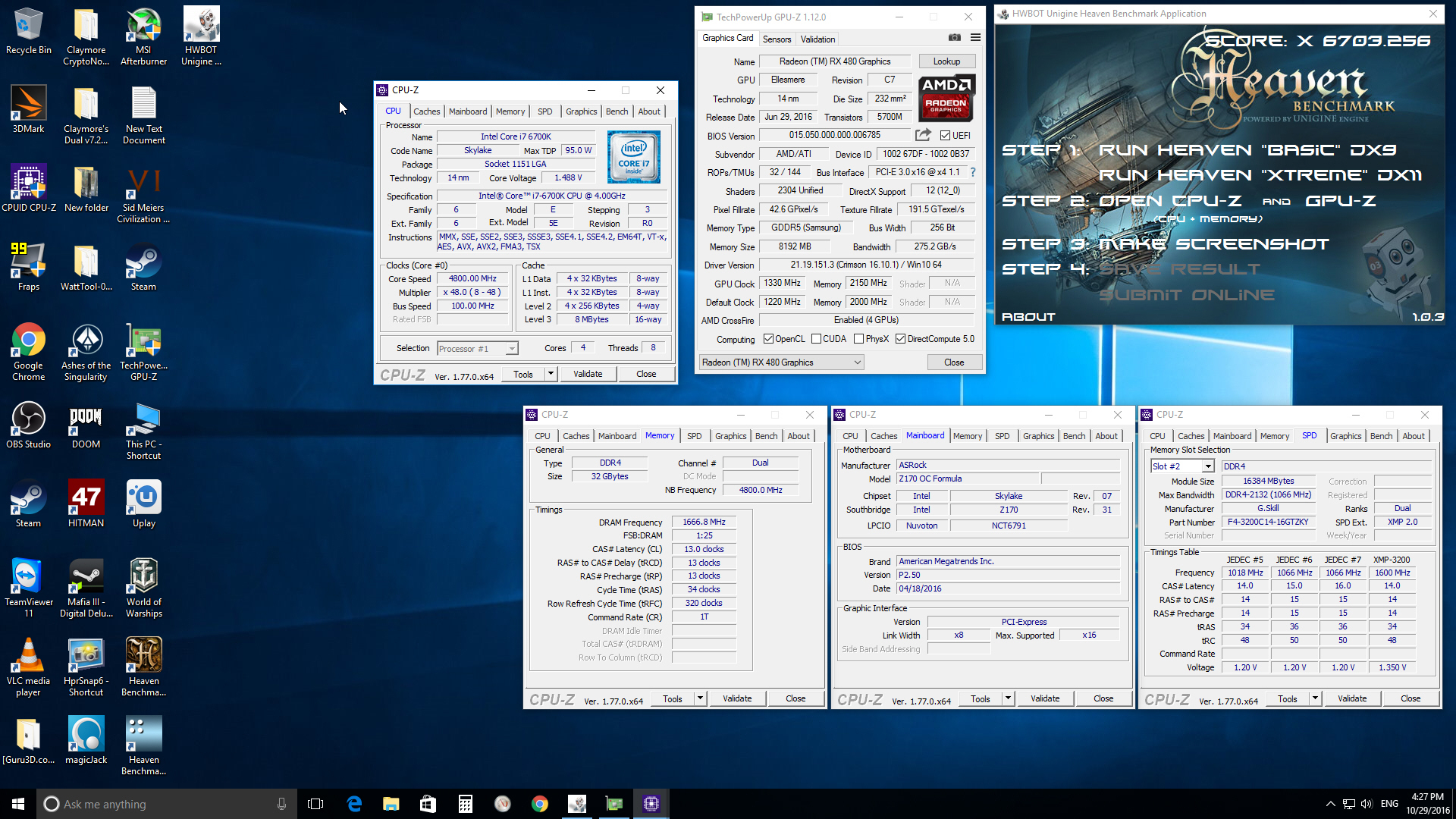The image size is (1456, 819).
Task: Toggle the UEFI checkbox in GPU-Z
Action: [945, 136]
